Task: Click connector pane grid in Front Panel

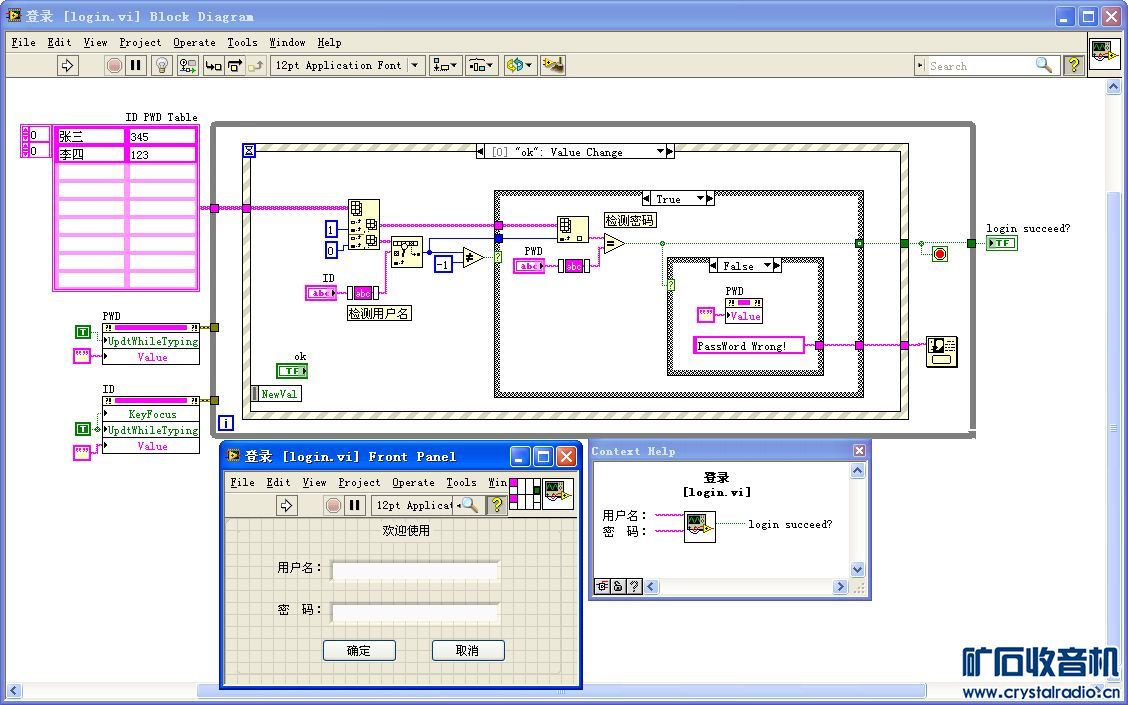Action: [524, 494]
